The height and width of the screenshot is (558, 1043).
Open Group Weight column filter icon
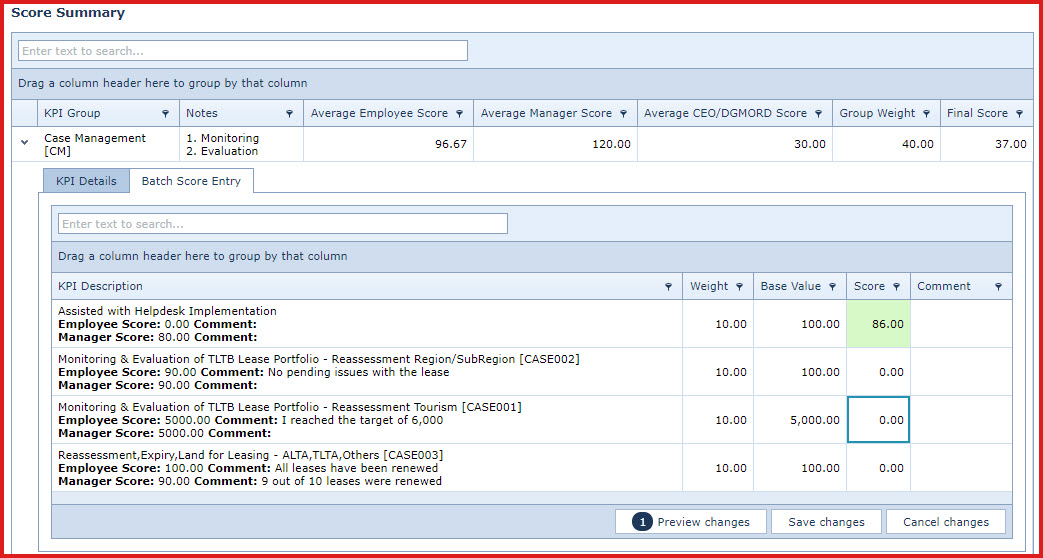(x=927, y=114)
